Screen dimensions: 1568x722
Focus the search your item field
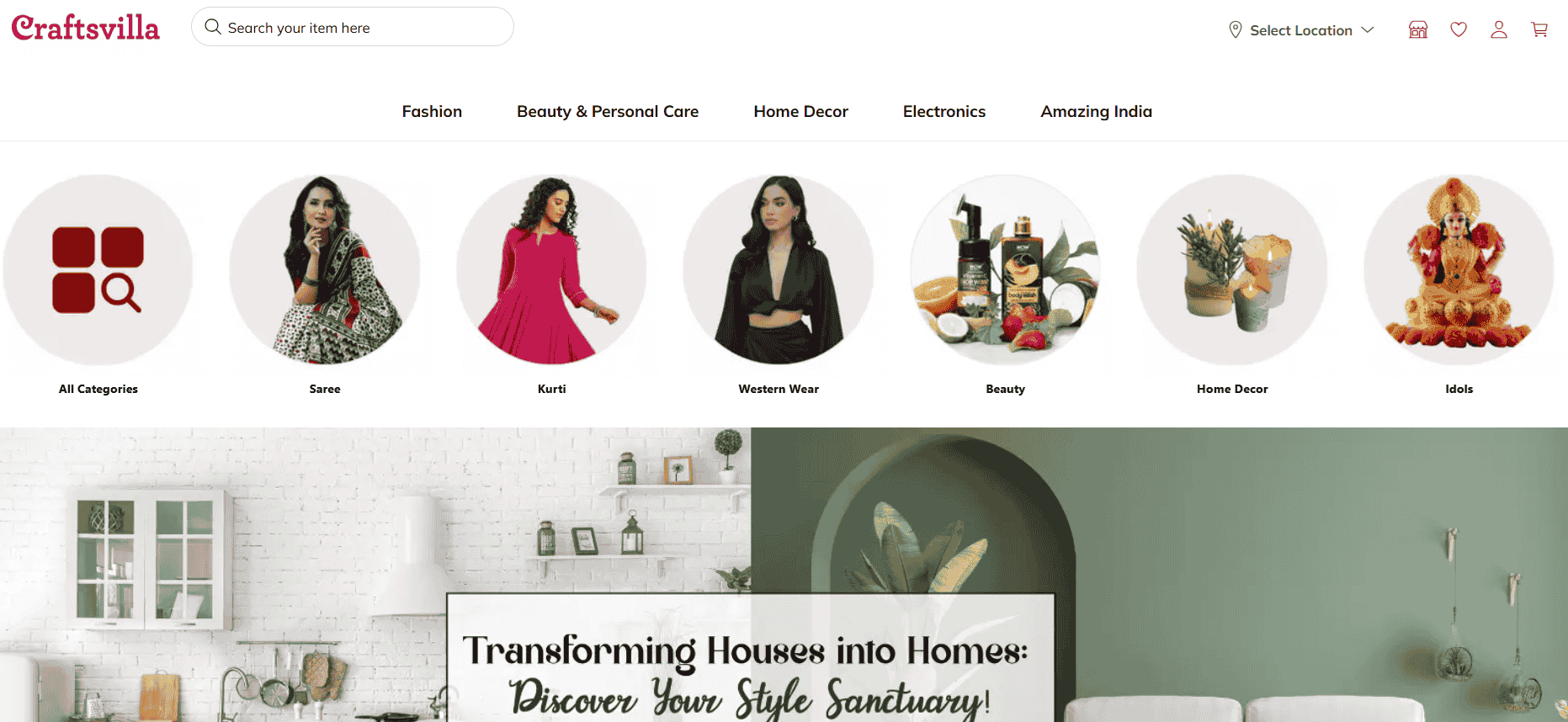[x=353, y=27]
